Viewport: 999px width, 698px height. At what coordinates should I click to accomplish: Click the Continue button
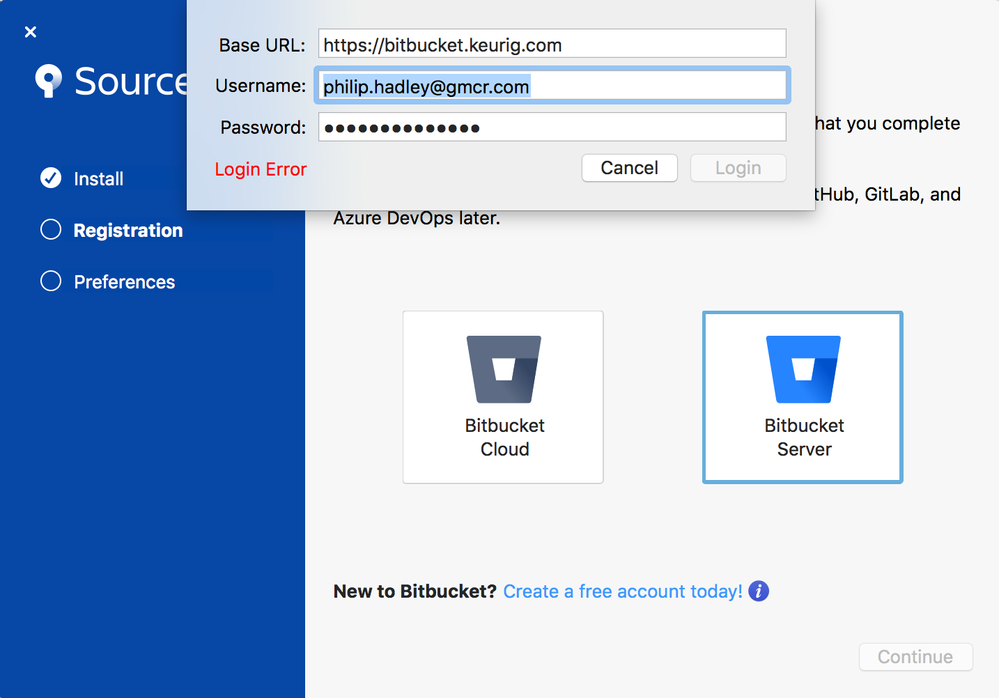click(916, 657)
